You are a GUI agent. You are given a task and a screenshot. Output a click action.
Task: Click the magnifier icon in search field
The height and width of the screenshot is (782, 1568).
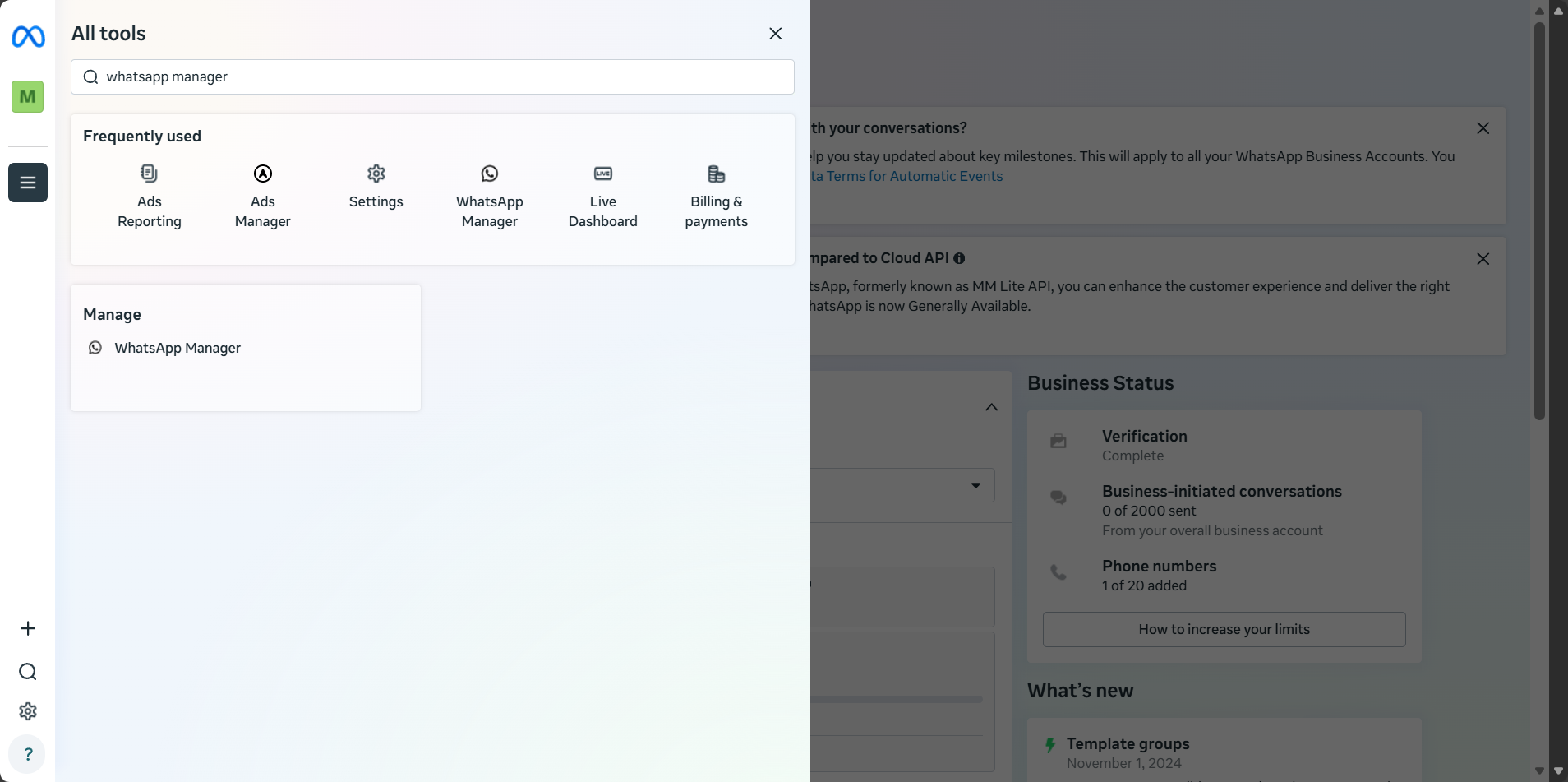pyautogui.click(x=91, y=77)
